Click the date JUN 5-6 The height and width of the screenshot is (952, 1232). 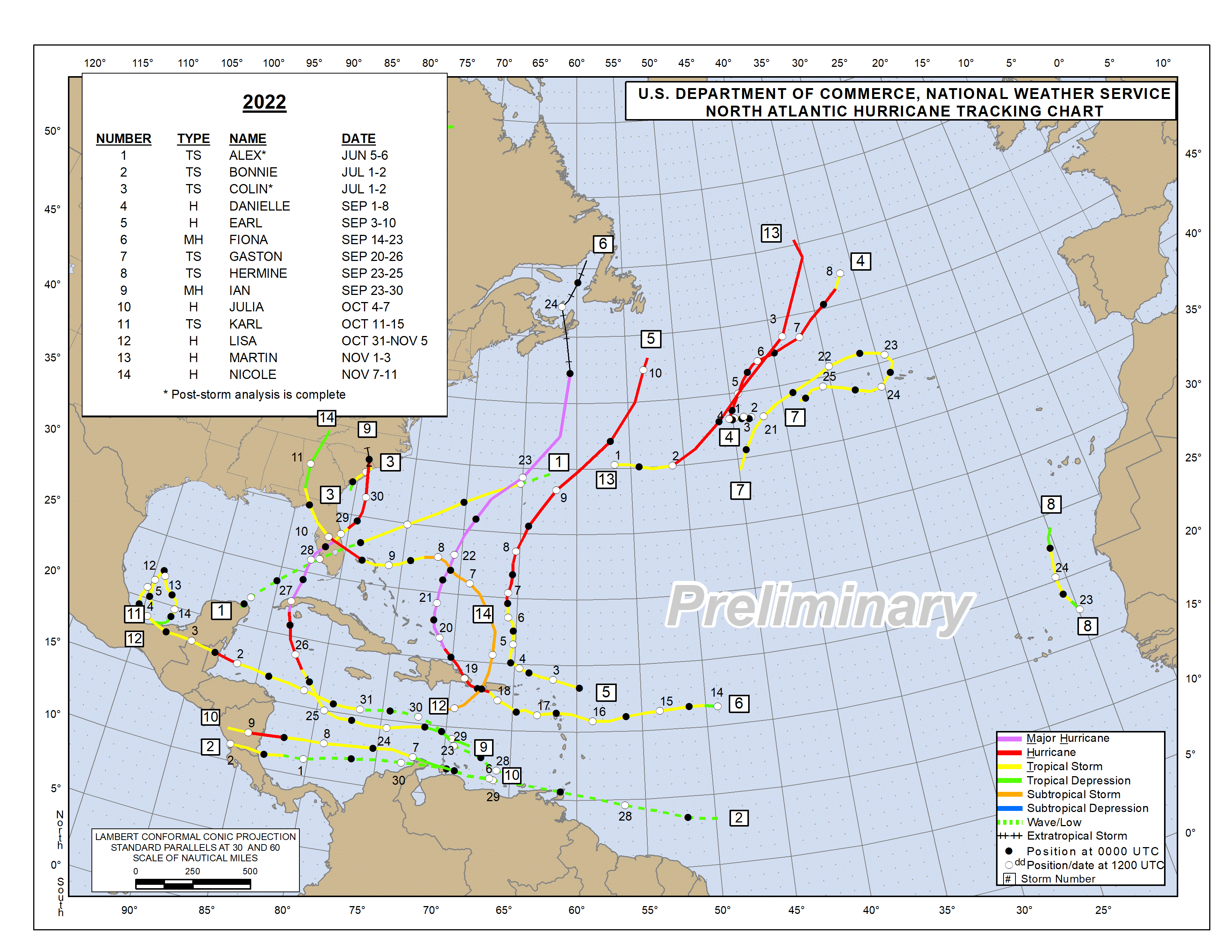click(364, 156)
